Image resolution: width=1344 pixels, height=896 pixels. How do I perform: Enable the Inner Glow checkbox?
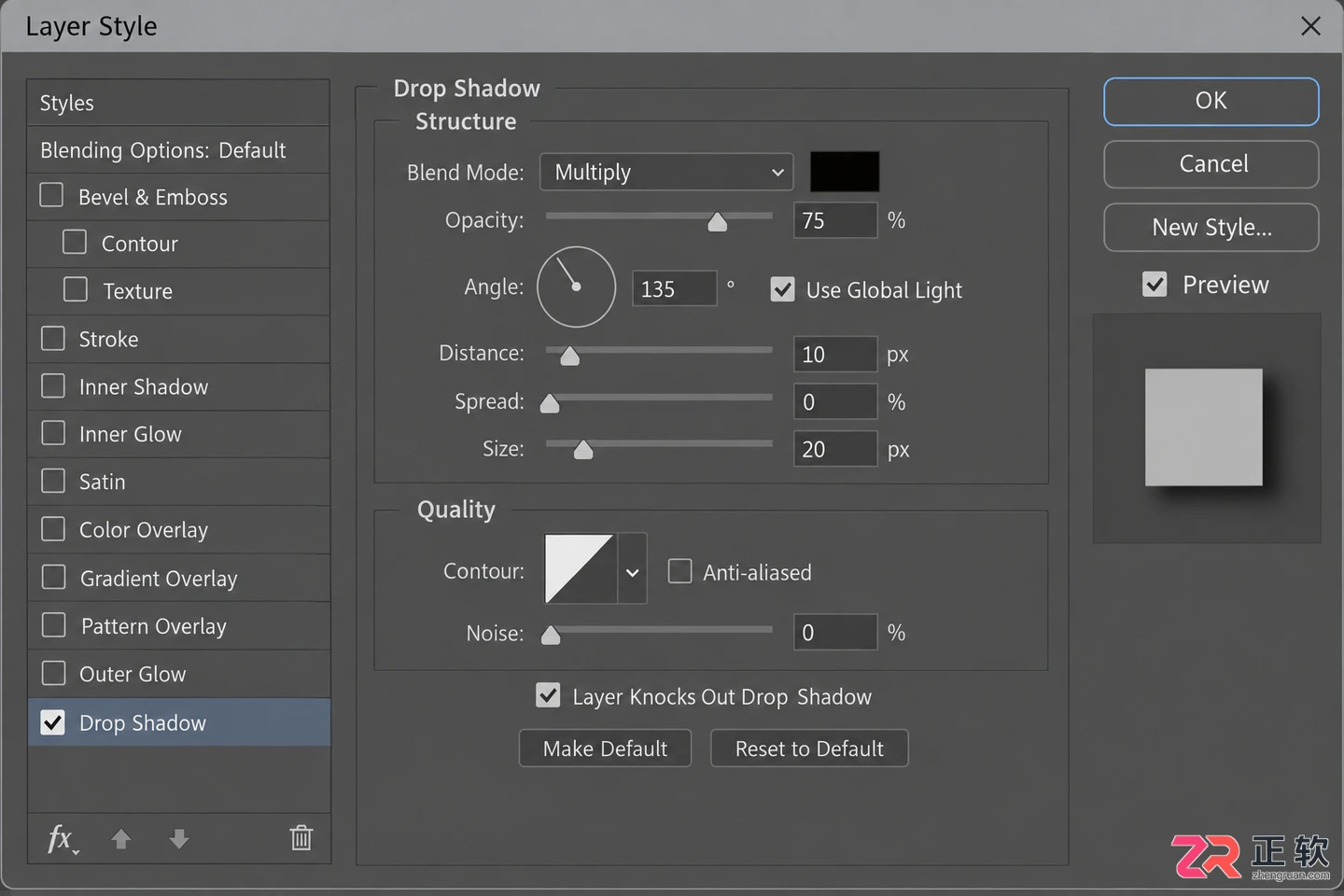click(53, 433)
